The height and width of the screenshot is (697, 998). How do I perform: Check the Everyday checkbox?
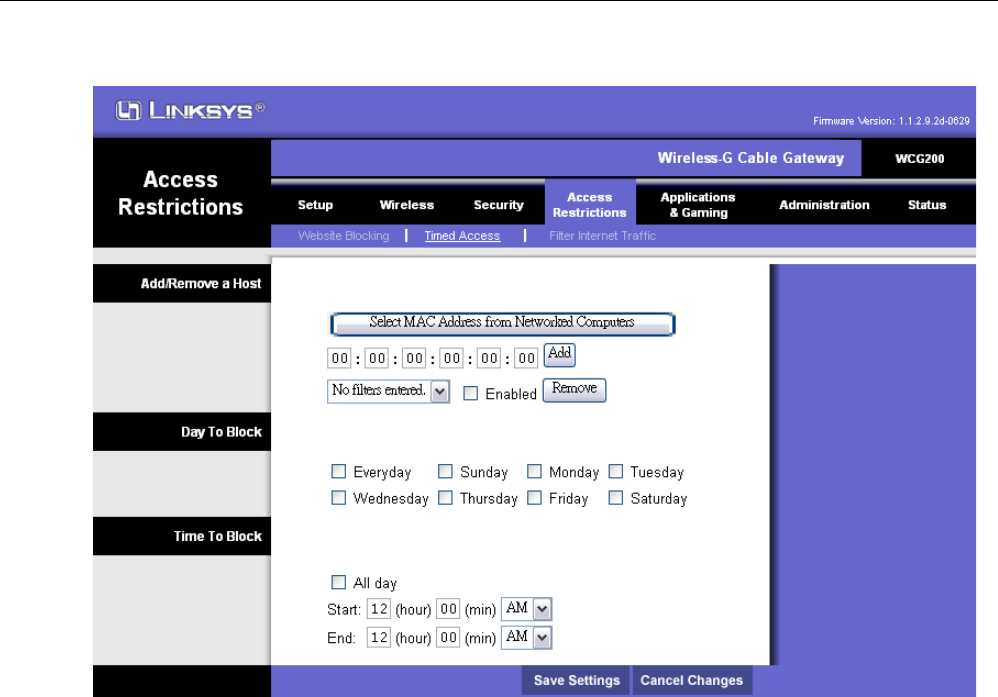pos(339,471)
